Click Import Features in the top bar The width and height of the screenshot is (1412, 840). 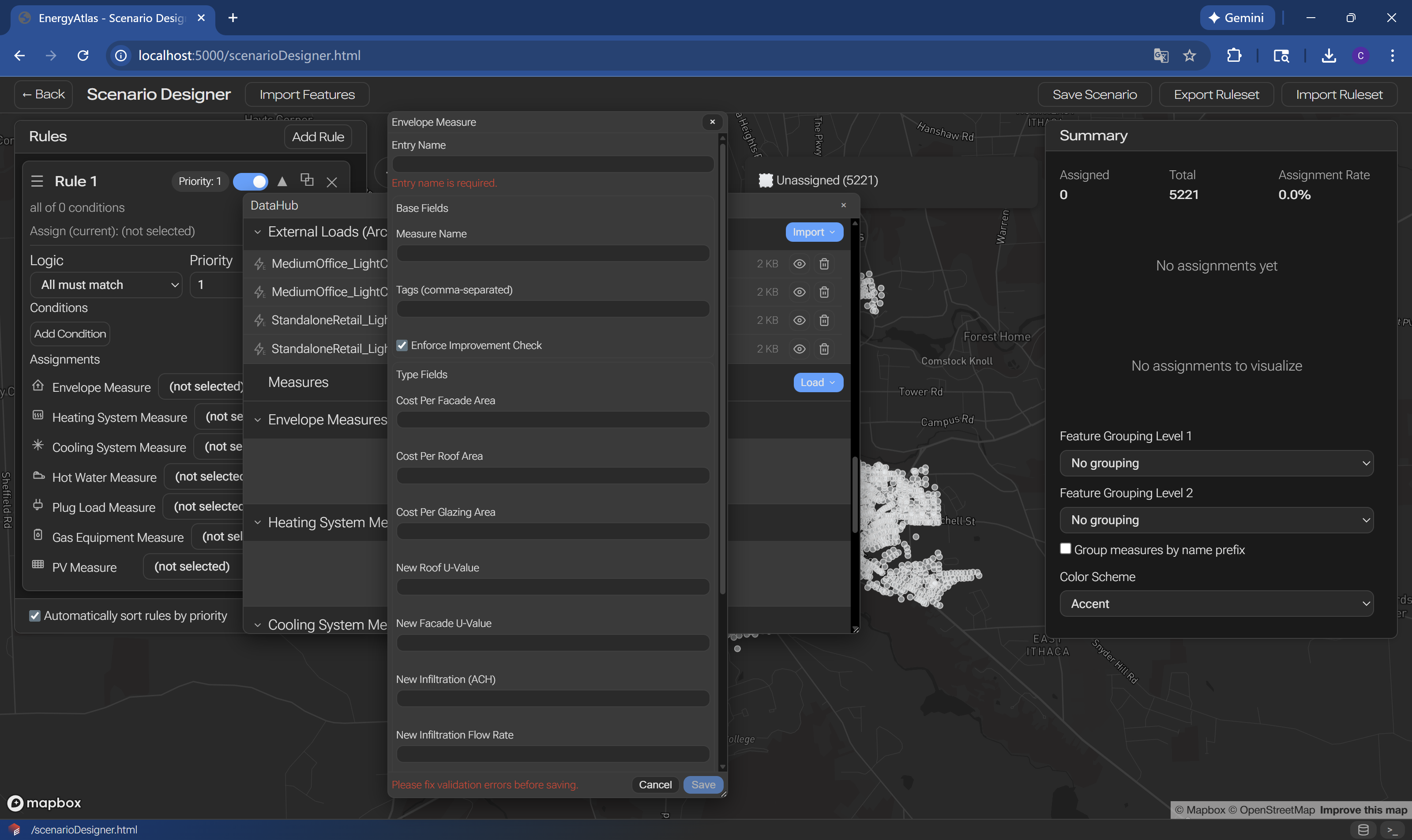click(307, 94)
